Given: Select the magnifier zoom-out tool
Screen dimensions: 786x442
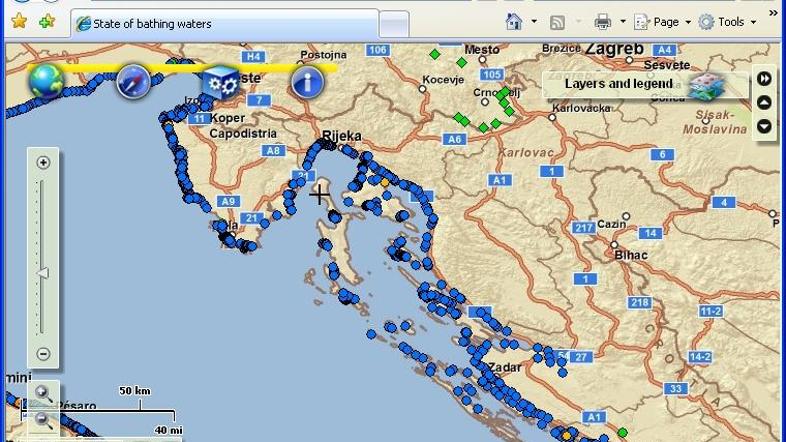Looking at the screenshot, I should (44, 420).
